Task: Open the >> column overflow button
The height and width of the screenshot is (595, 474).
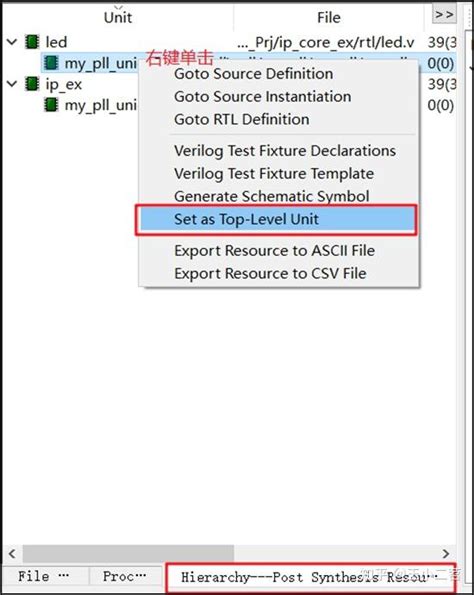Action: [x=444, y=15]
